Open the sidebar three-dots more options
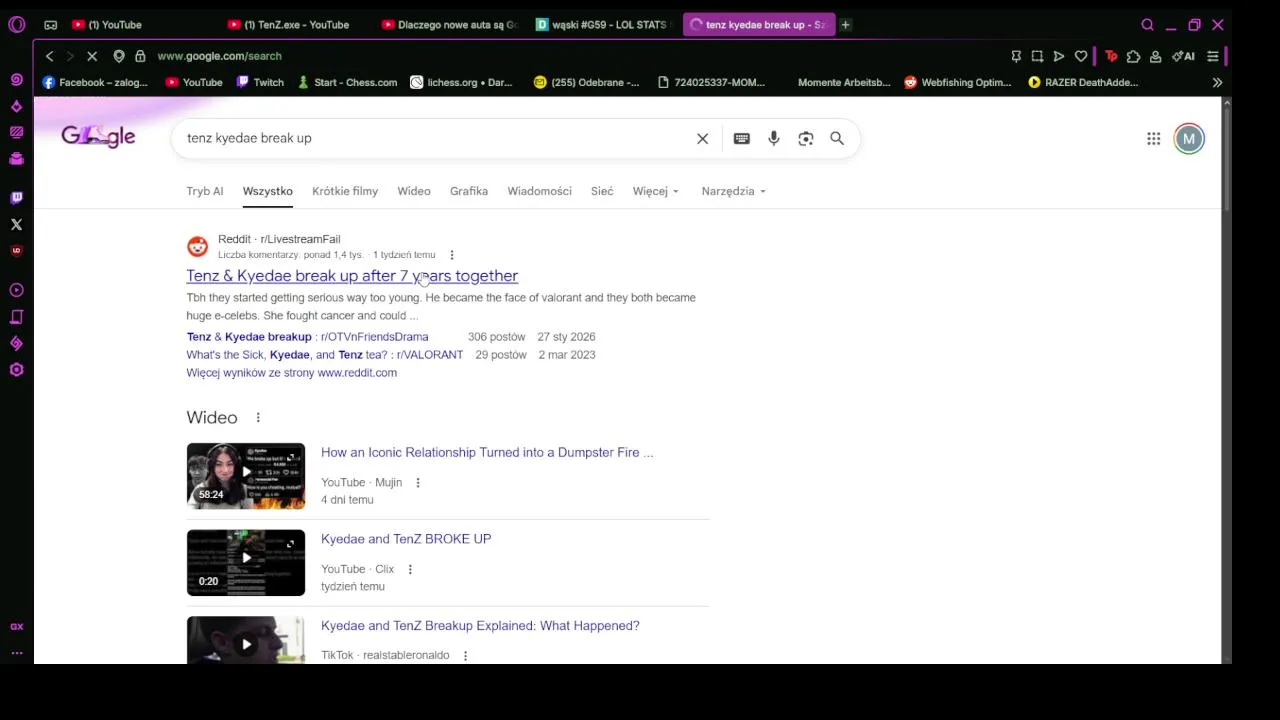The height and width of the screenshot is (720, 1280). click(16, 652)
